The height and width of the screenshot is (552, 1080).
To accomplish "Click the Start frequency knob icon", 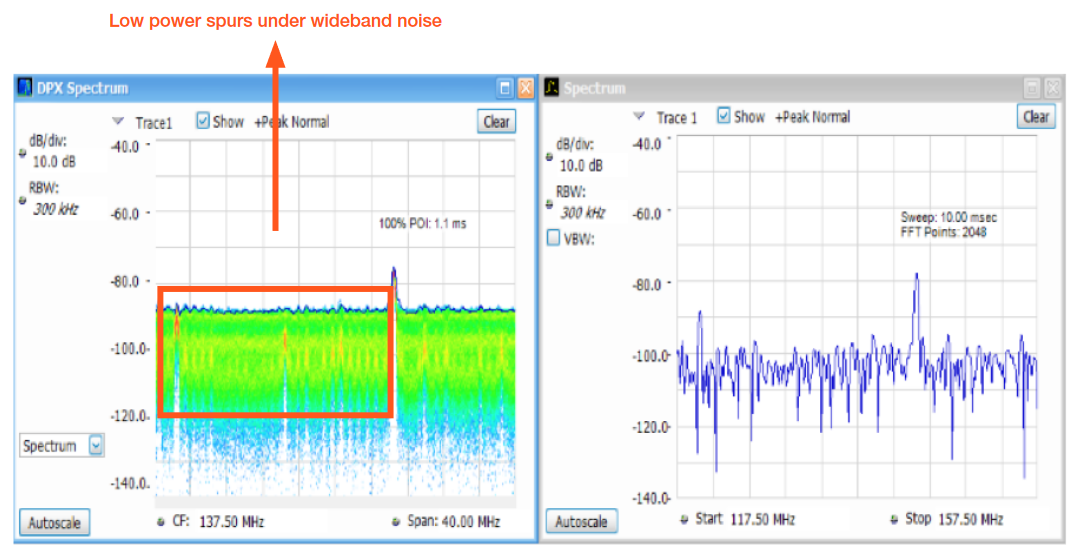I will (x=684, y=520).
